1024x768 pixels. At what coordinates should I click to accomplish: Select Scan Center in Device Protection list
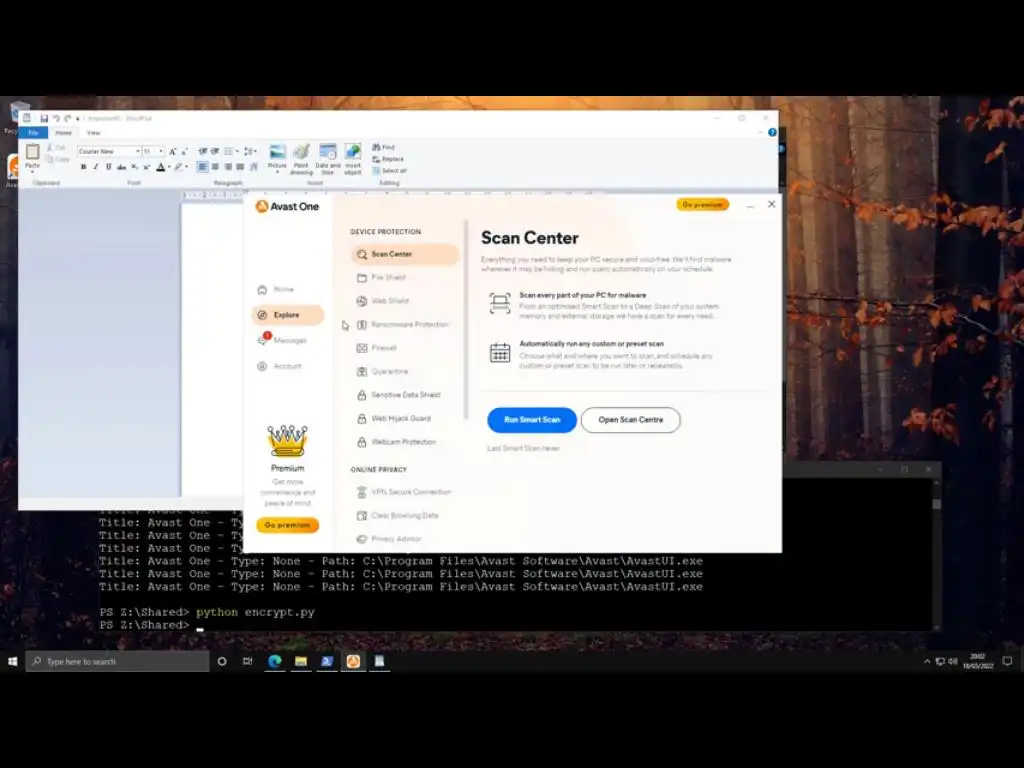[x=405, y=254]
